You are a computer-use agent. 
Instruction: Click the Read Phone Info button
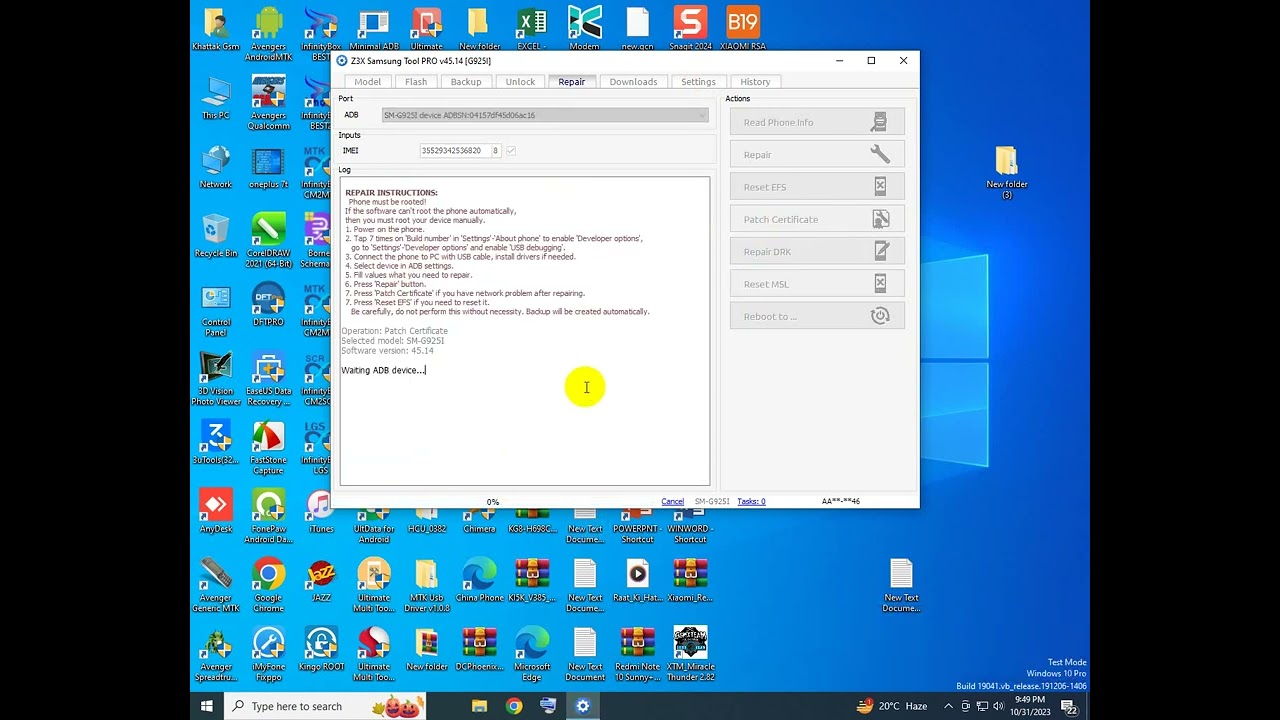click(x=817, y=122)
